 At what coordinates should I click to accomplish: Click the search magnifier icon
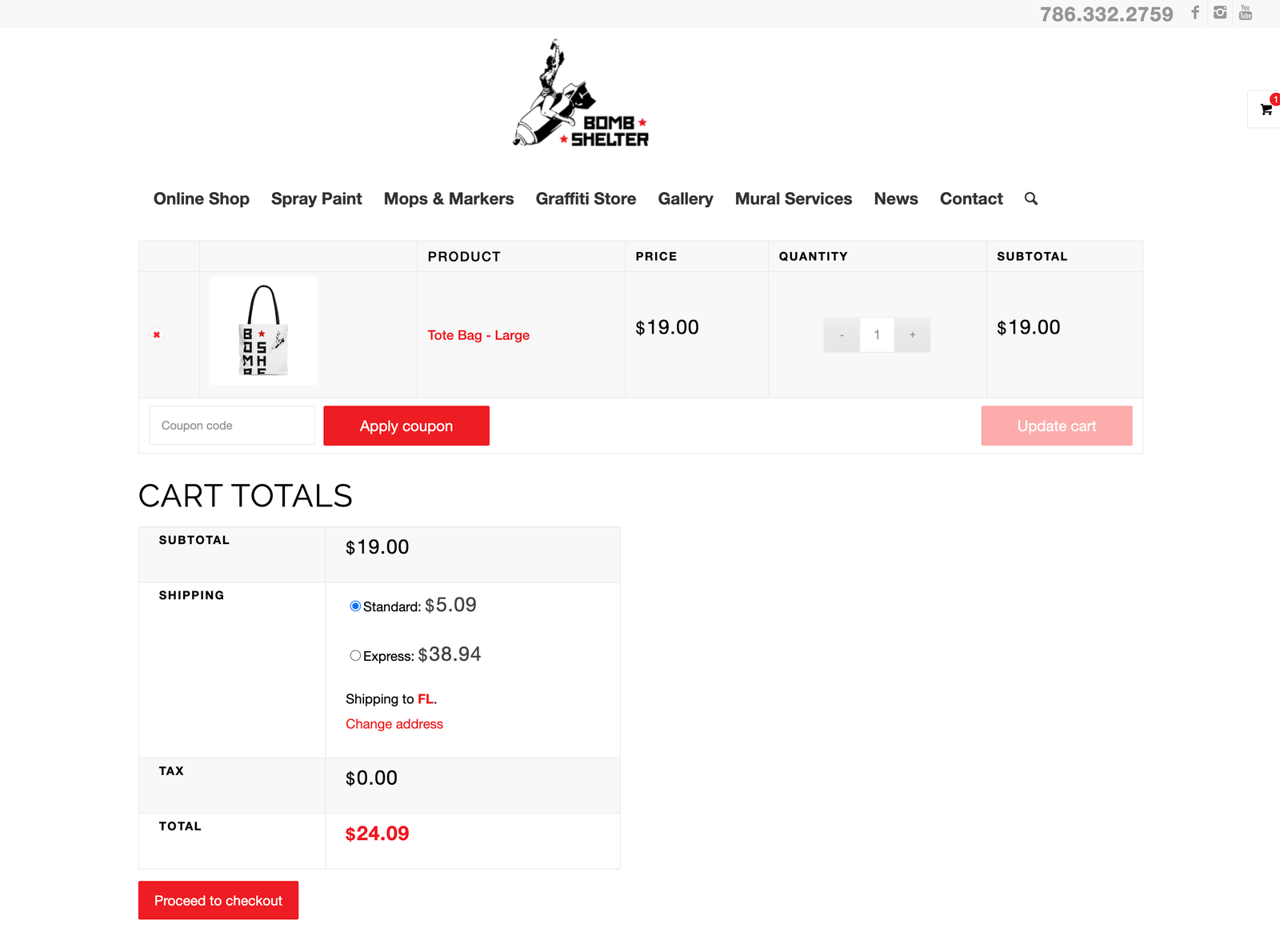point(1031,199)
